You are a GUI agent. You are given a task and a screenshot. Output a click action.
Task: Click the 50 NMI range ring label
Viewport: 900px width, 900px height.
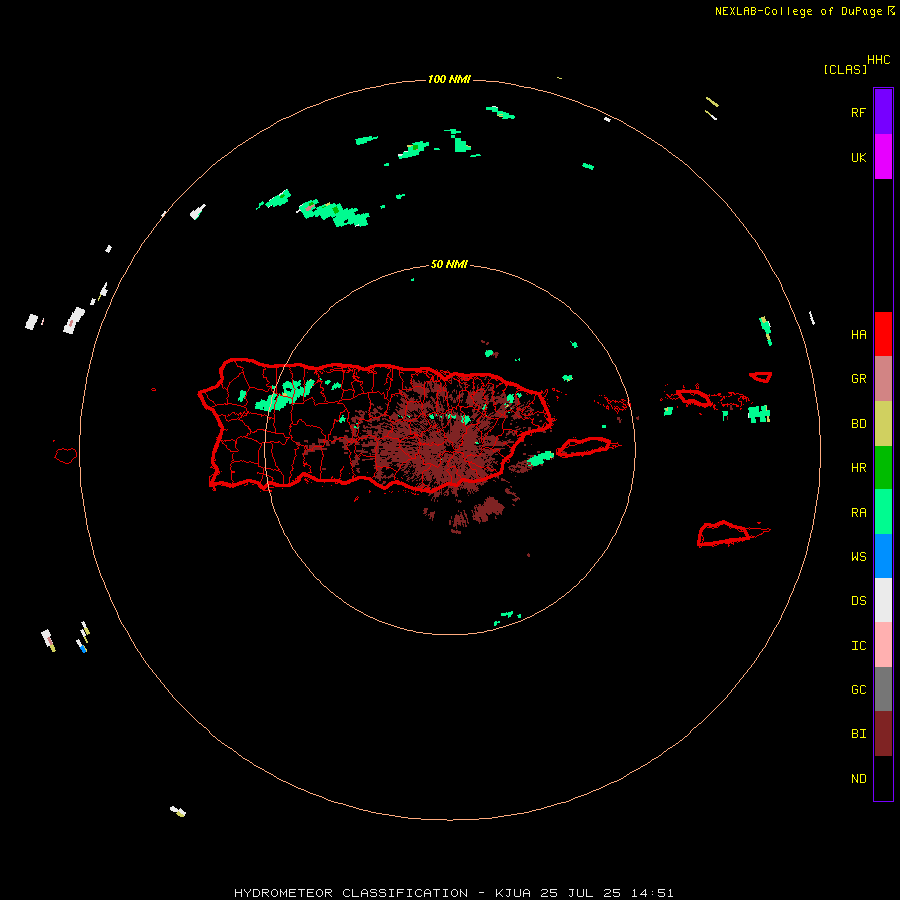(x=449, y=265)
